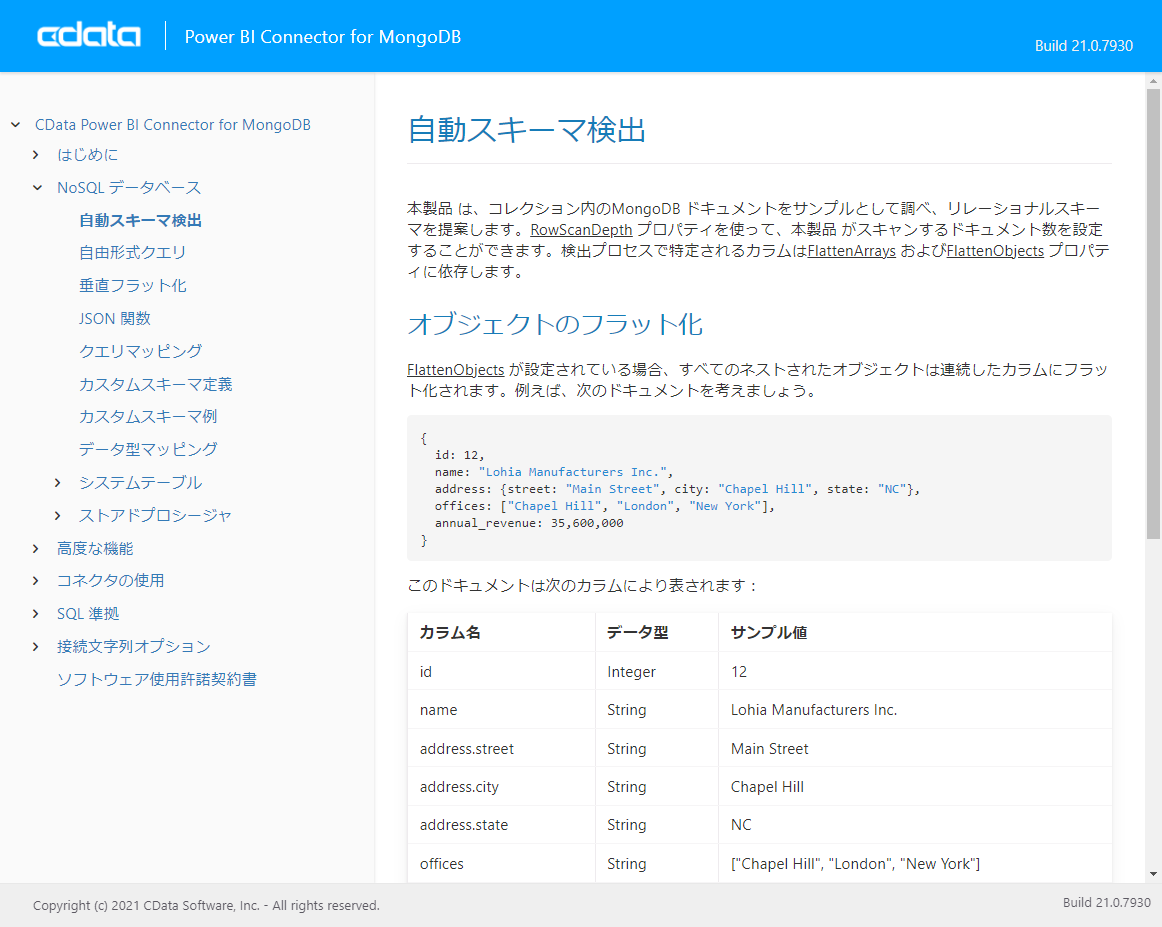Viewport: 1162px width, 927px height.
Task: Open the カスタムスキーマ定義 page
Action: coord(156,384)
